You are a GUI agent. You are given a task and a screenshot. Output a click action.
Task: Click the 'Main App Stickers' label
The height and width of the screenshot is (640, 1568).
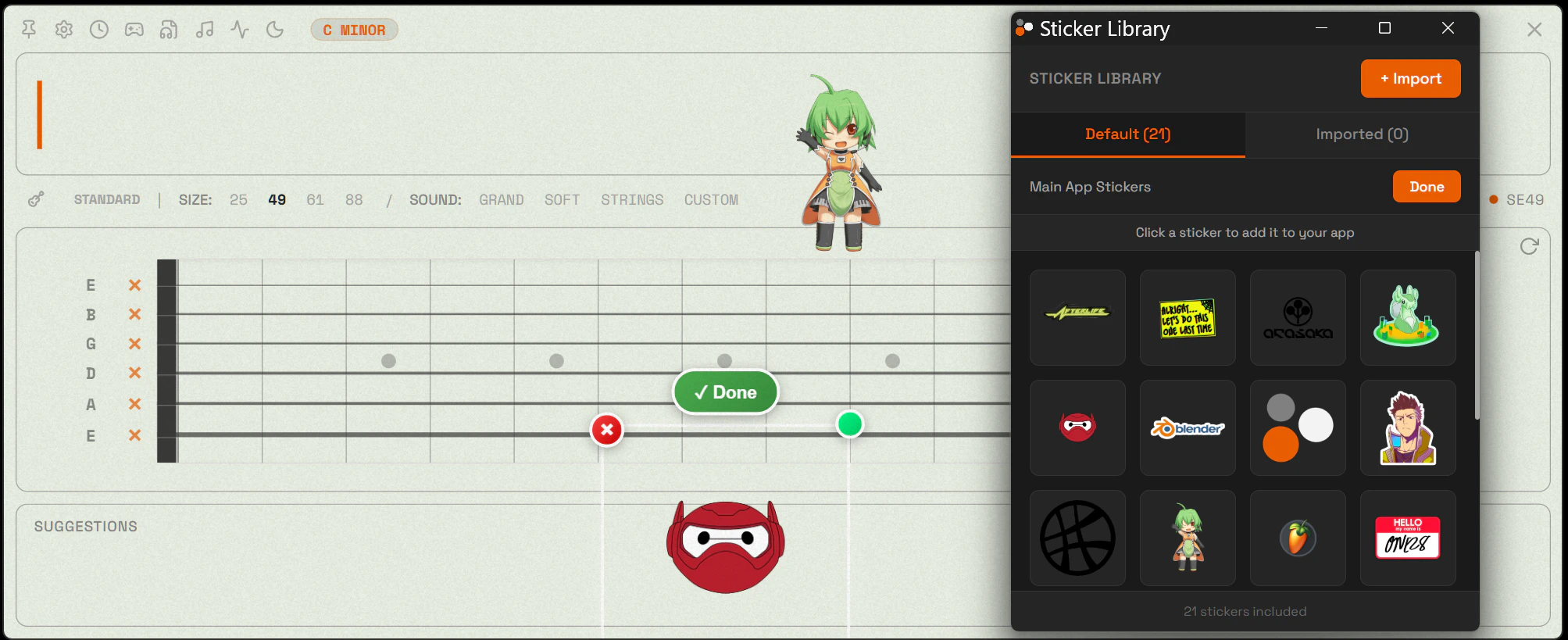click(x=1090, y=187)
